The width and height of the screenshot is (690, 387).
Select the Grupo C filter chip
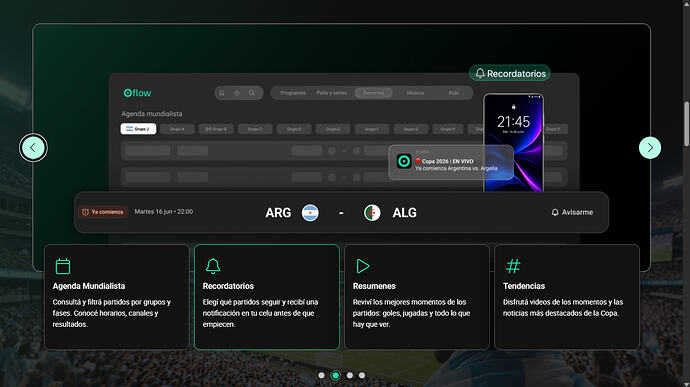(255, 129)
